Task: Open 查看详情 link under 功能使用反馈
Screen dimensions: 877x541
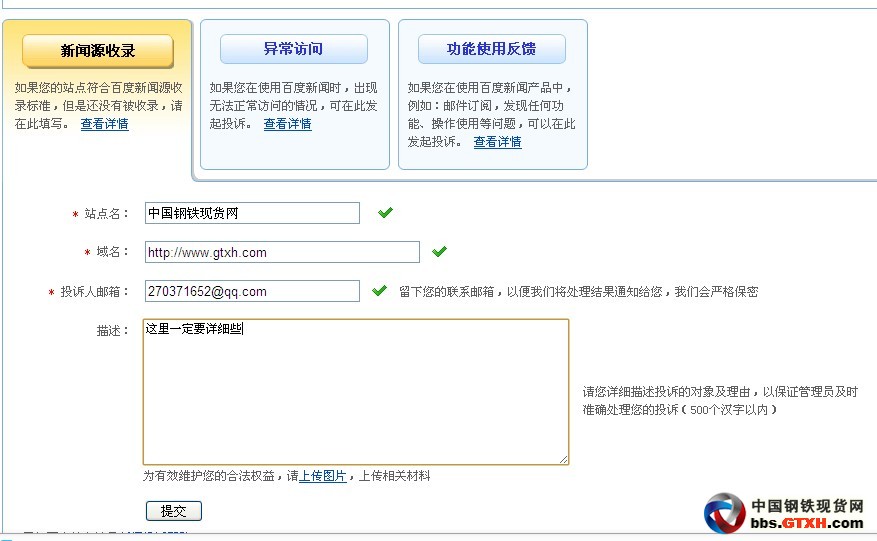Action: (497, 142)
